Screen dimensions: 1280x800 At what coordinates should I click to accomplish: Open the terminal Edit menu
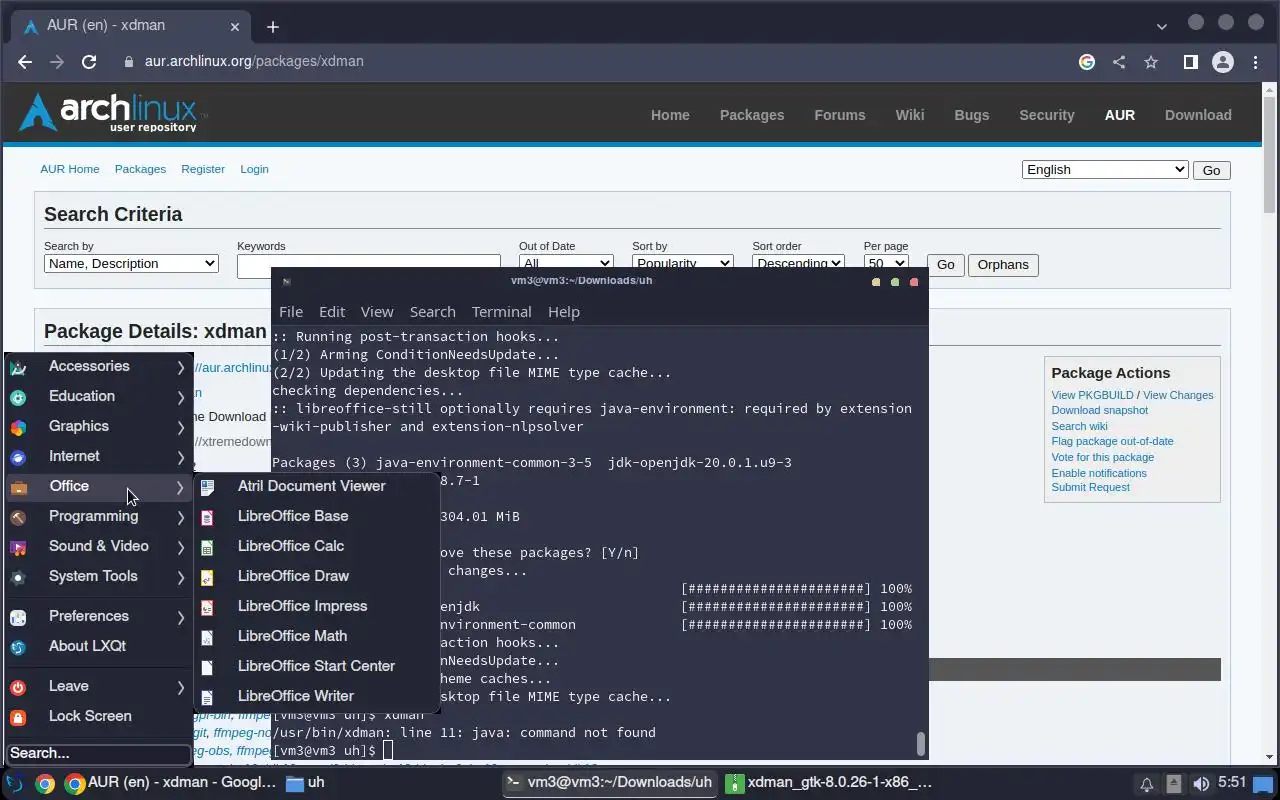332,312
